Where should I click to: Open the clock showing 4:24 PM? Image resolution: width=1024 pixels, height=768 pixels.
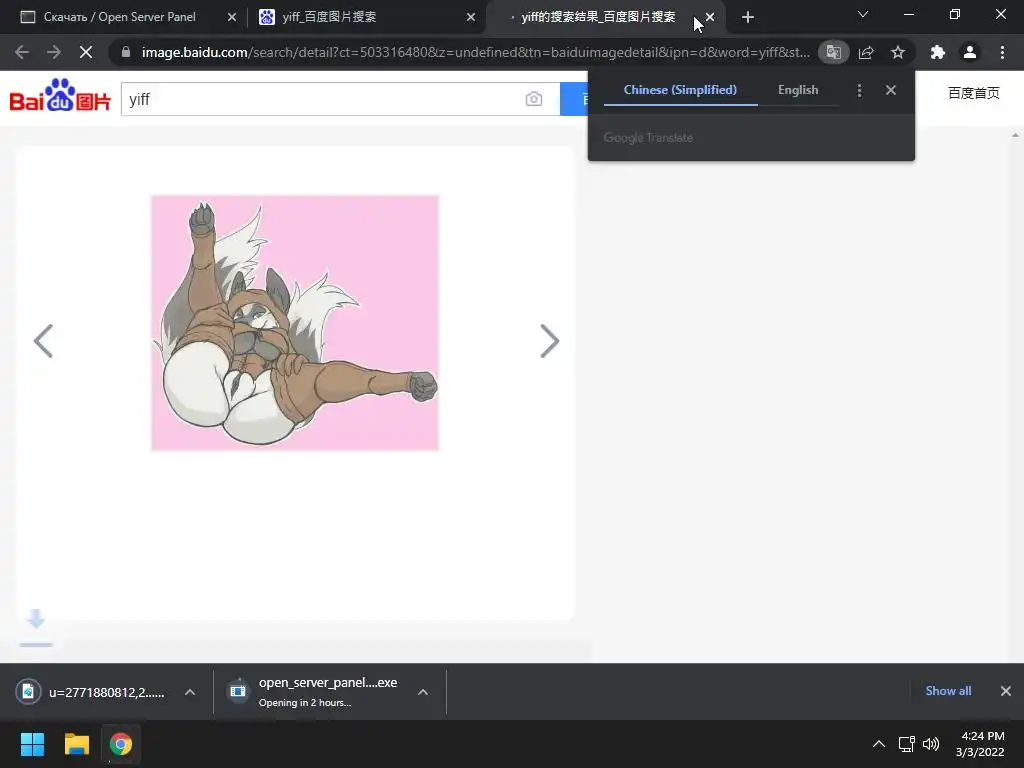980,744
